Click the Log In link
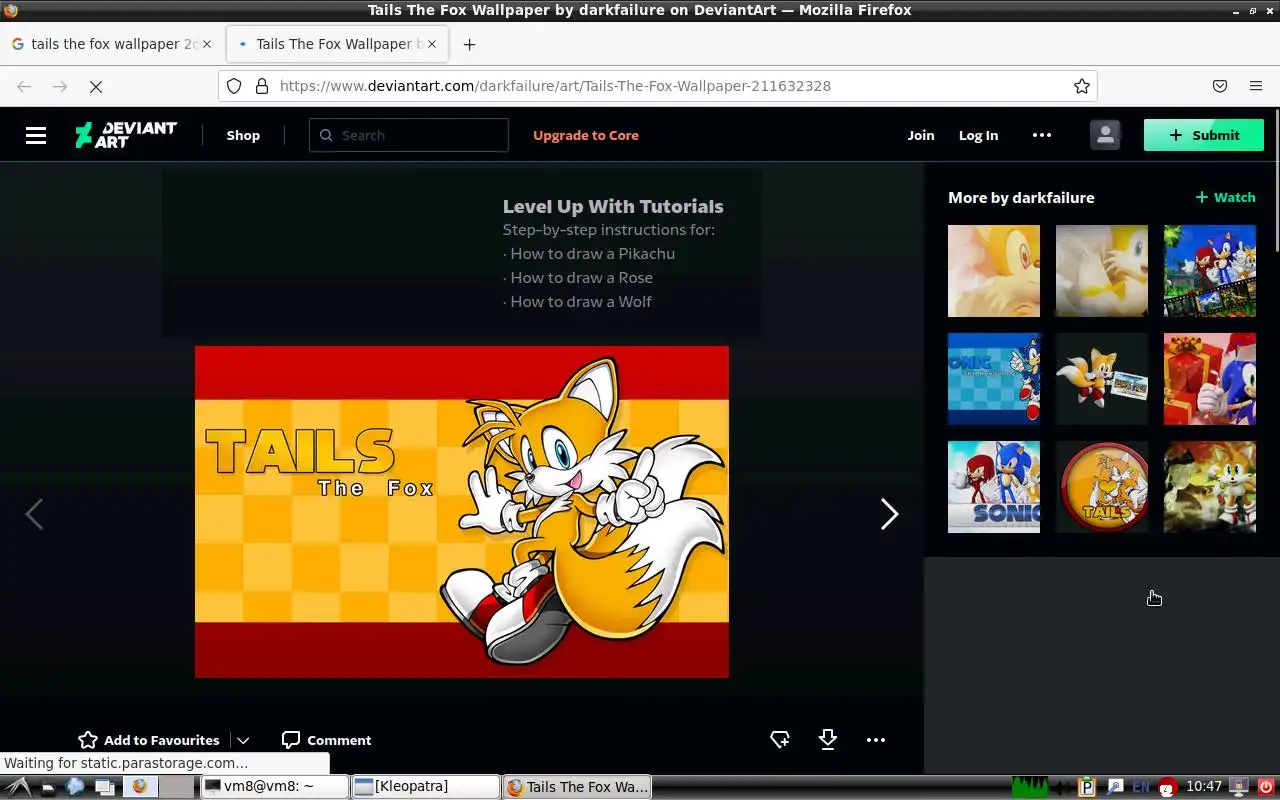1280x800 pixels. tap(978, 135)
